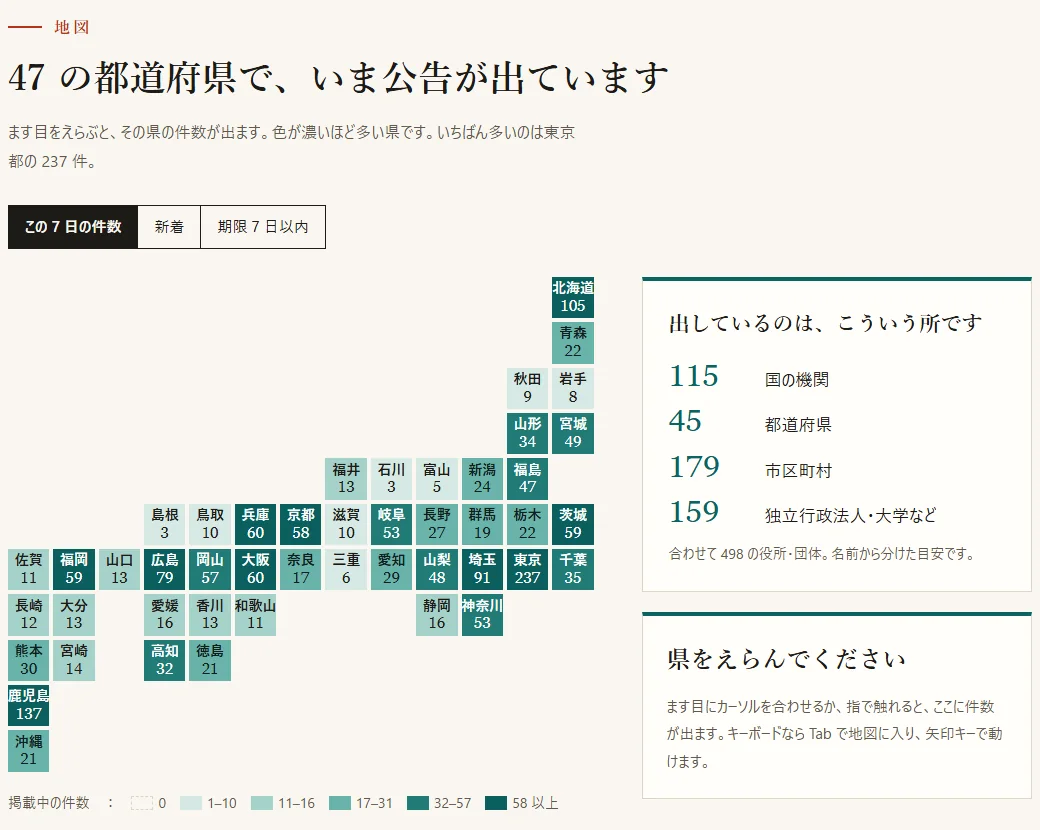
Task: Select the 高知 32 tile
Action: 164,660
